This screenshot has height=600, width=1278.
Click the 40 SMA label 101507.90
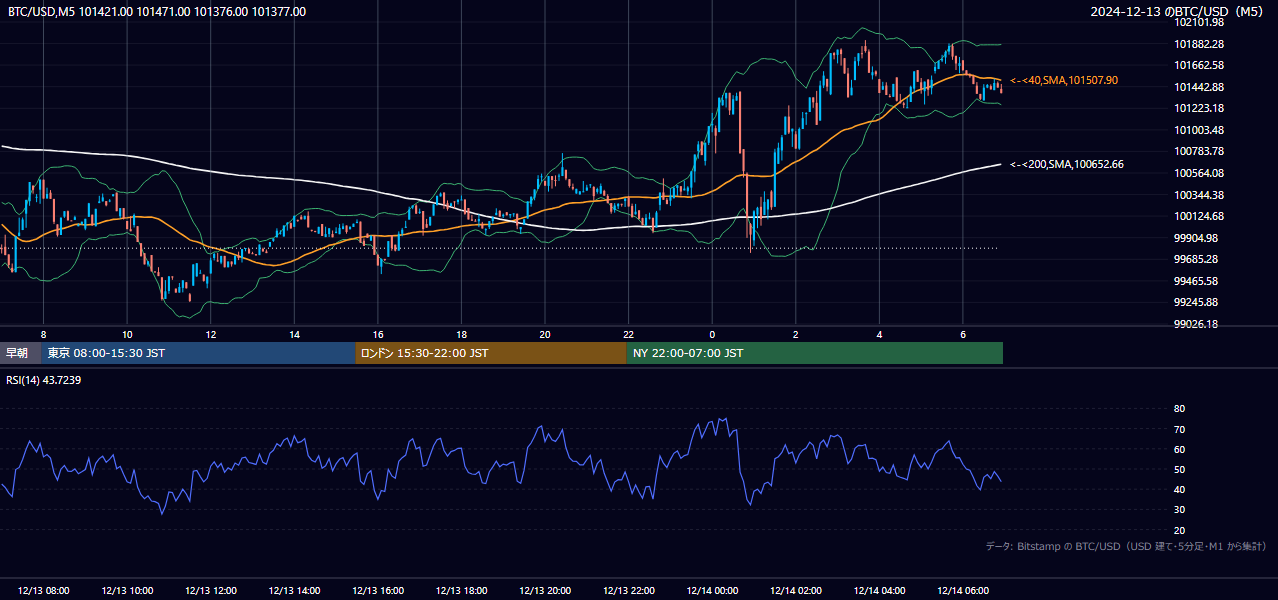click(x=1064, y=80)
